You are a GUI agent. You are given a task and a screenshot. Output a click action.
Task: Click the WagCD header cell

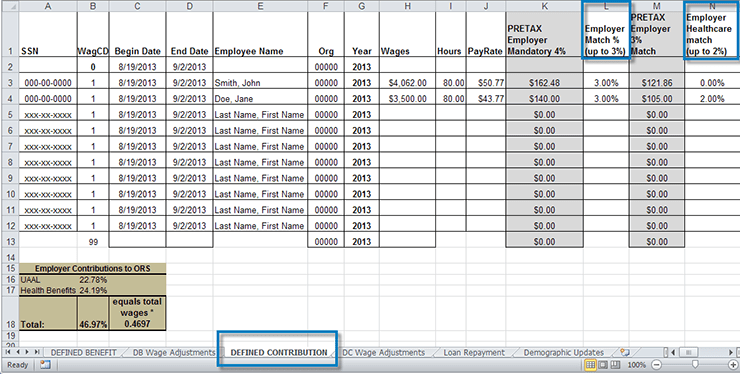[92, 34]
